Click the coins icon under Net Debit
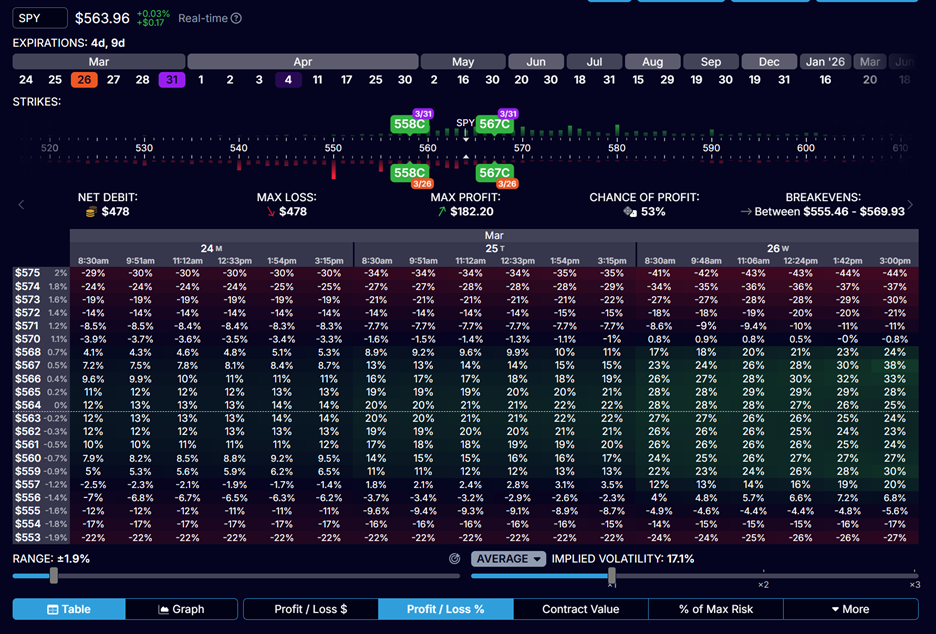This screenshot has height=634, width=936. (x=91, y=212)
